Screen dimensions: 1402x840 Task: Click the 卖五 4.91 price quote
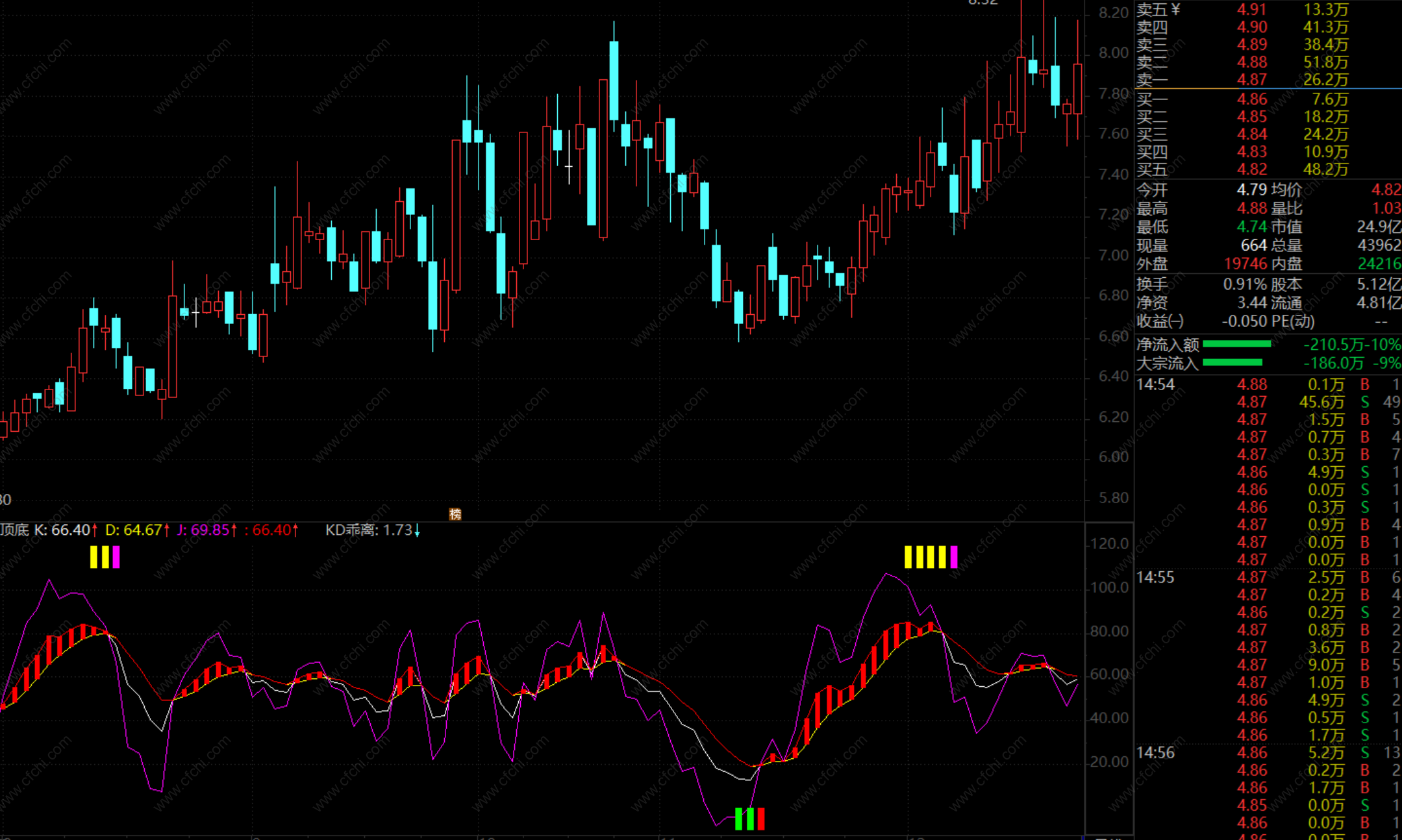click(1251, 10)
